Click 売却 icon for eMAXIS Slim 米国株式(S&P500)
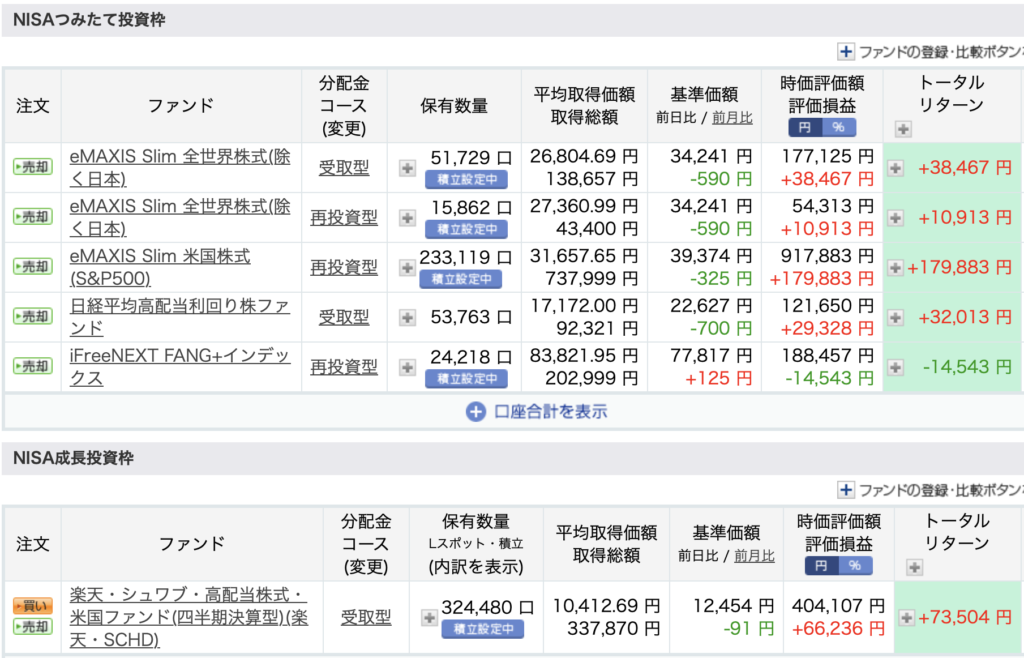This screenshot has height=658, width=1024. coord(31,267)
